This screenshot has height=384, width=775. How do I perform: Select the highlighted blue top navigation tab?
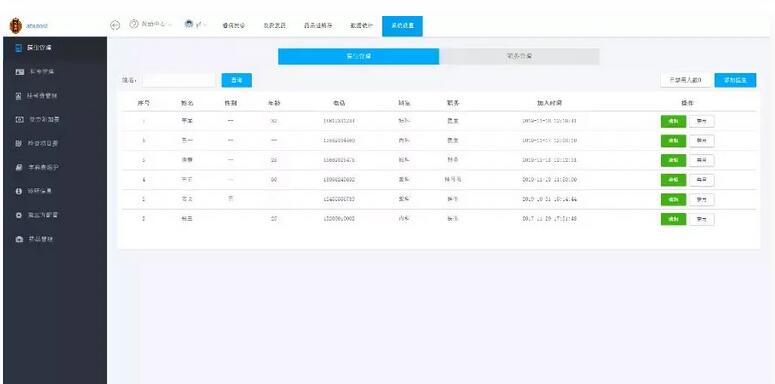402,26
